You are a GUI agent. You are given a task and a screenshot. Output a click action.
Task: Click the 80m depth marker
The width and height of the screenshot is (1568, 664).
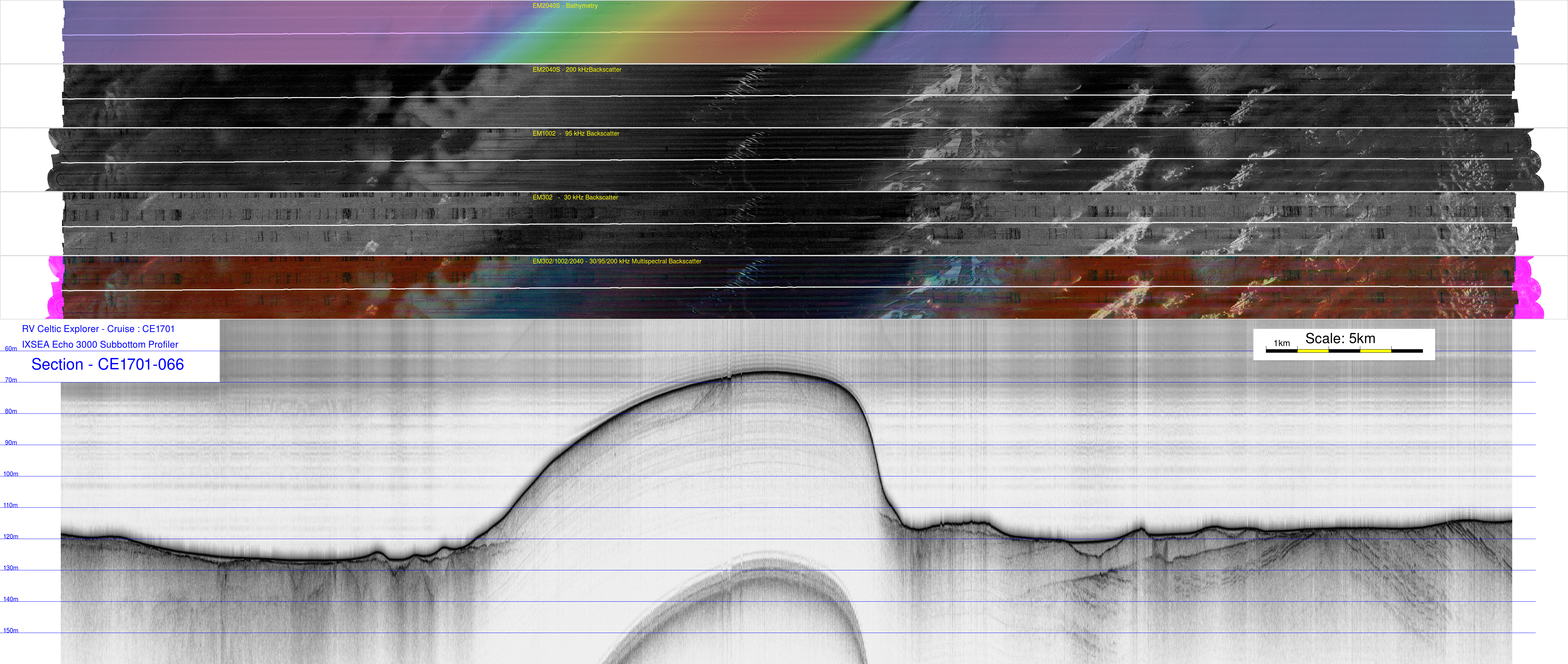(10, 412)
